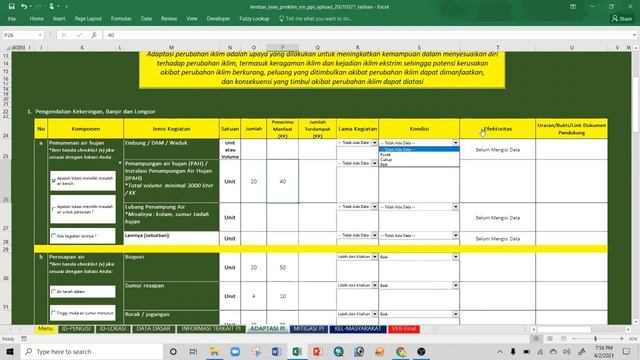Open Chrome from taskbar
Screen dimensions: 640x360
tap(401, 351)
